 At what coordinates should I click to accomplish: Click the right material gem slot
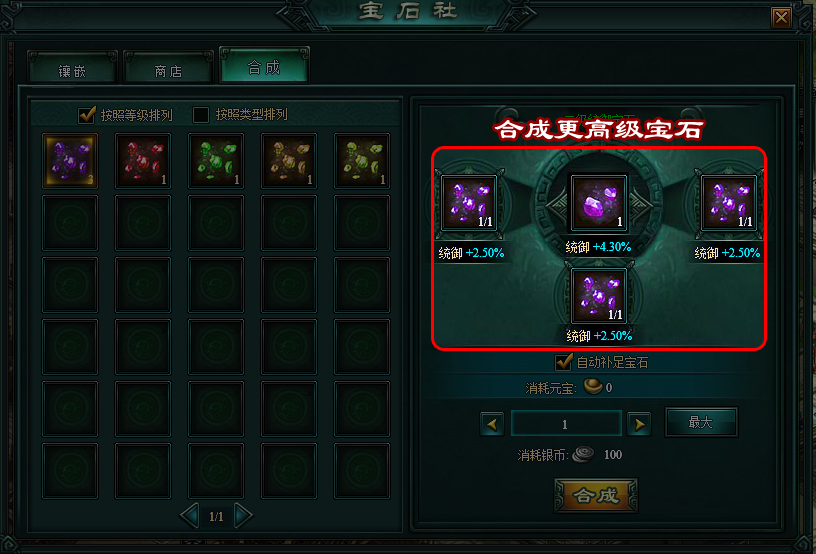pos(729,202)
